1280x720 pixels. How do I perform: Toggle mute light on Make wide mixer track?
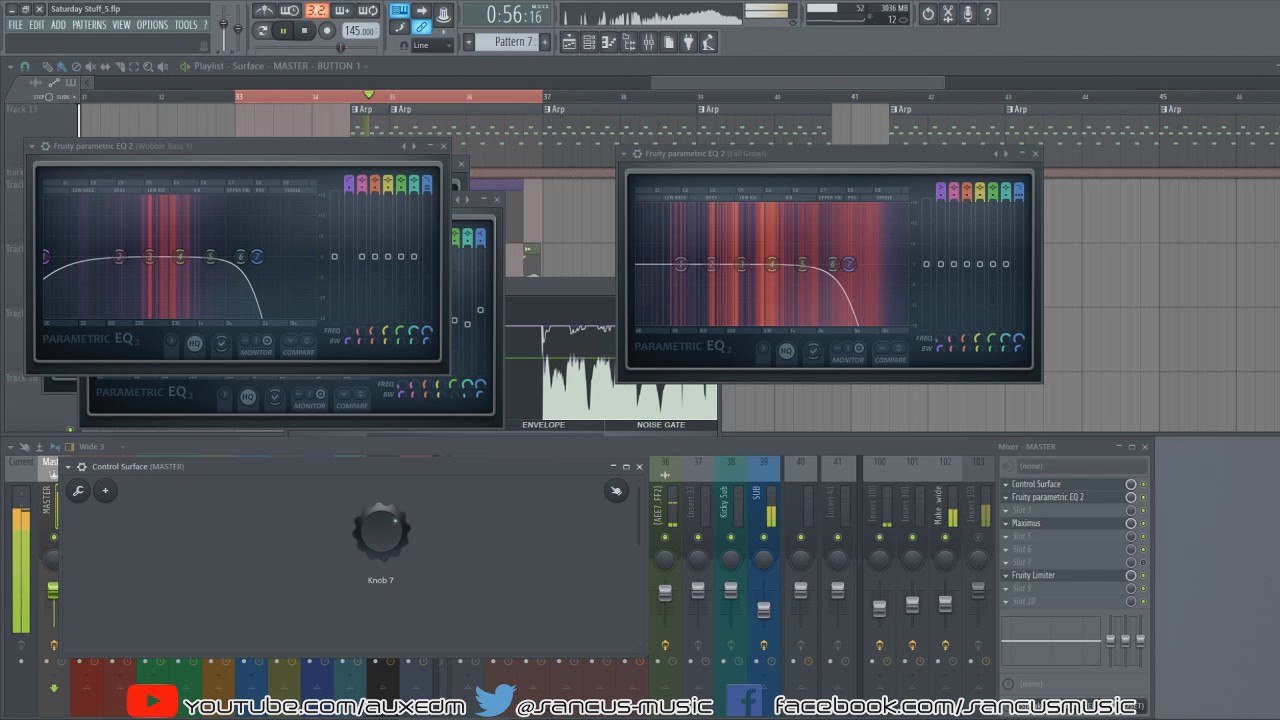click(x=945, y=538)
